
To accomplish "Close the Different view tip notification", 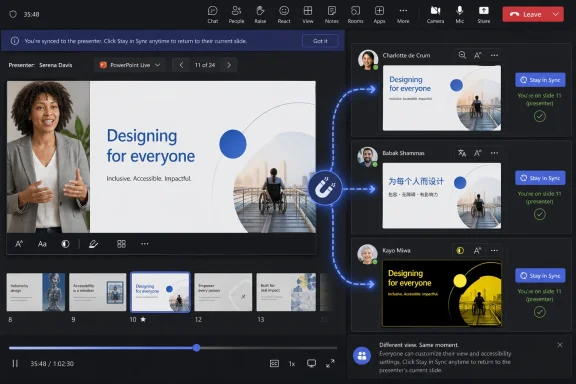I will [x=560, y=345].
